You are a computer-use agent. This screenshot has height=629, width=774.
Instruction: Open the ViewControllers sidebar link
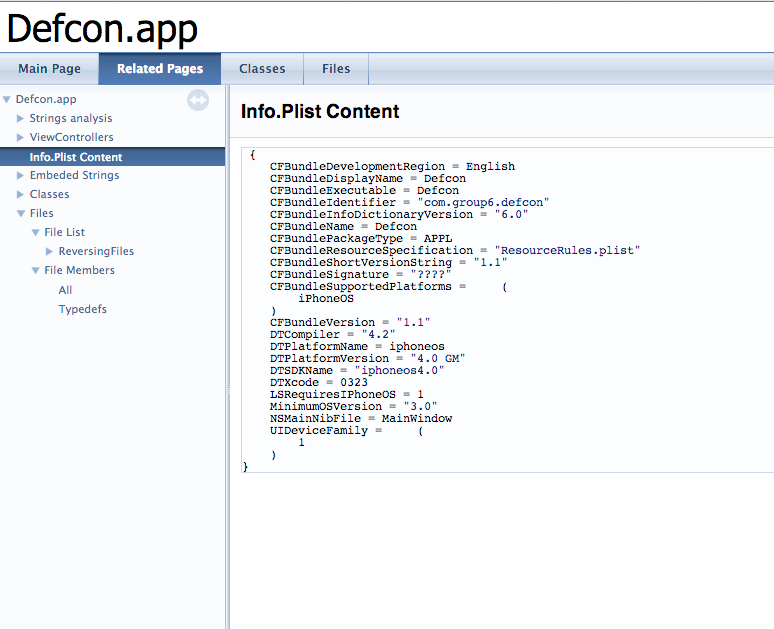[x=71, y=138]
